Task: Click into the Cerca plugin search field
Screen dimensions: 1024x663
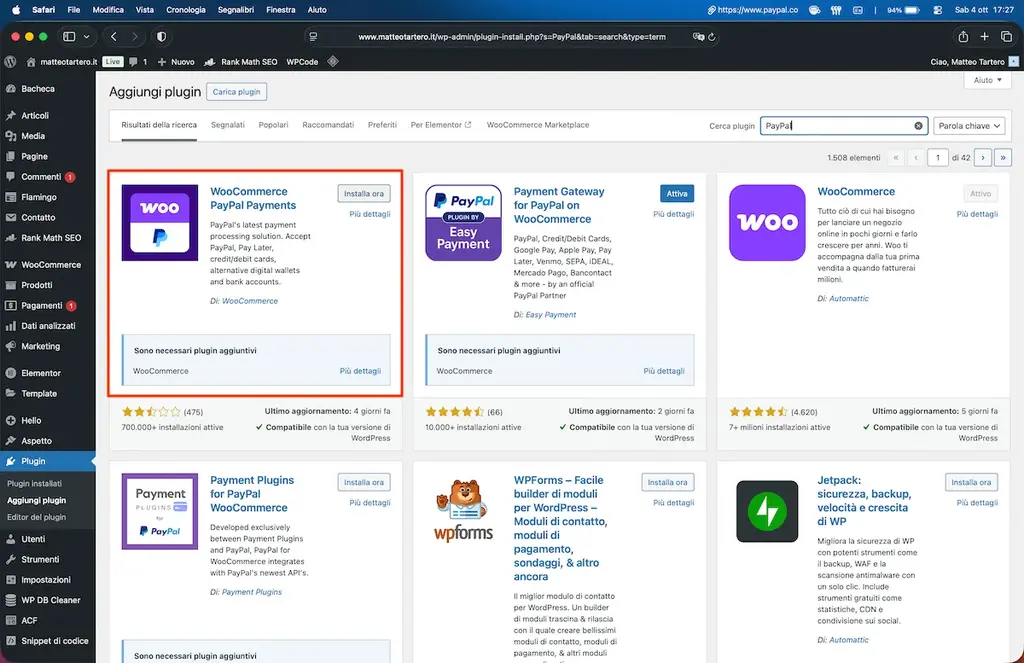Action: (835, 126)
